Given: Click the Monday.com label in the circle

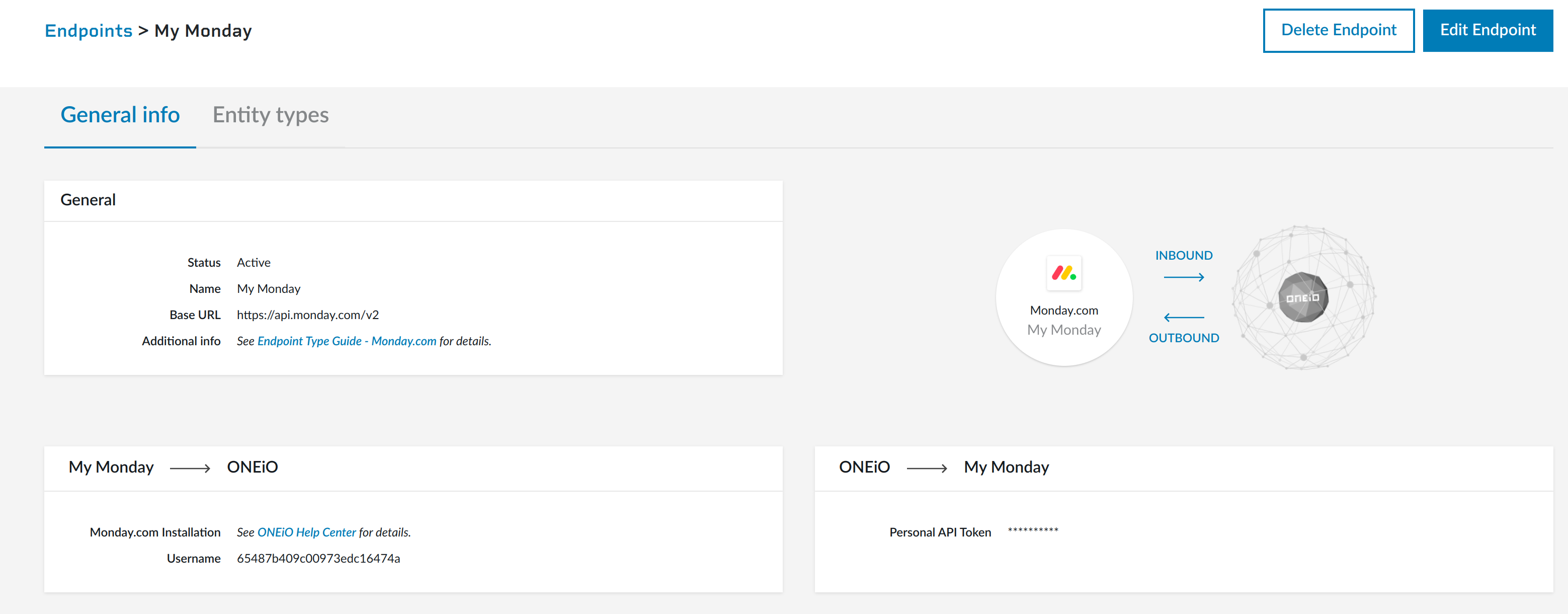Looking at the screenshot, I should [x=1063, y=310].
